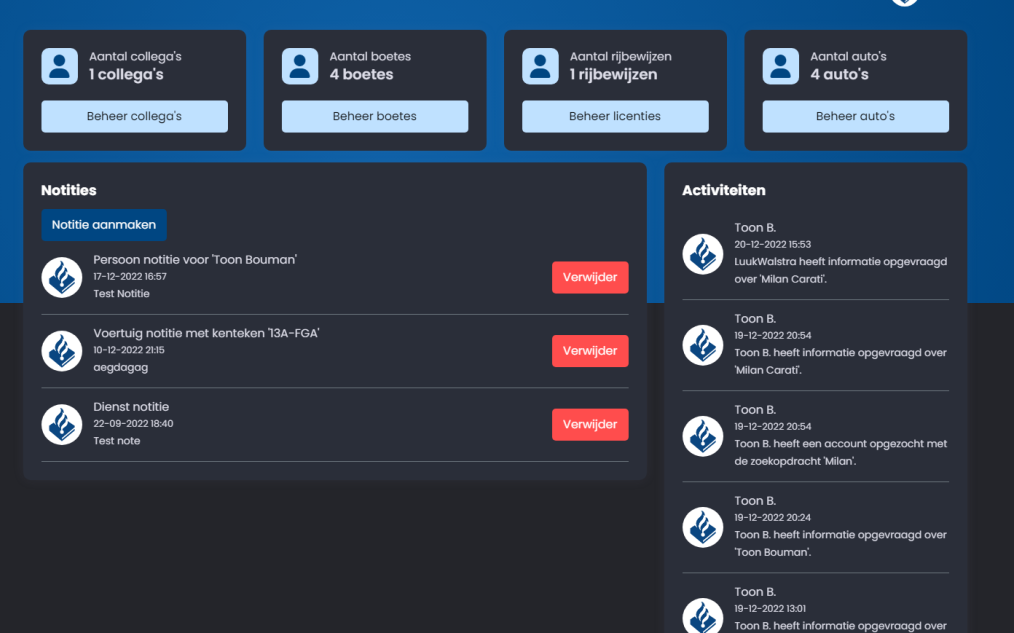Select the 'Persoon notitie voor Toon Bouman' title
Viewport: 1014px width, 633px height.
pyautogui.click(x=195, y=260)
